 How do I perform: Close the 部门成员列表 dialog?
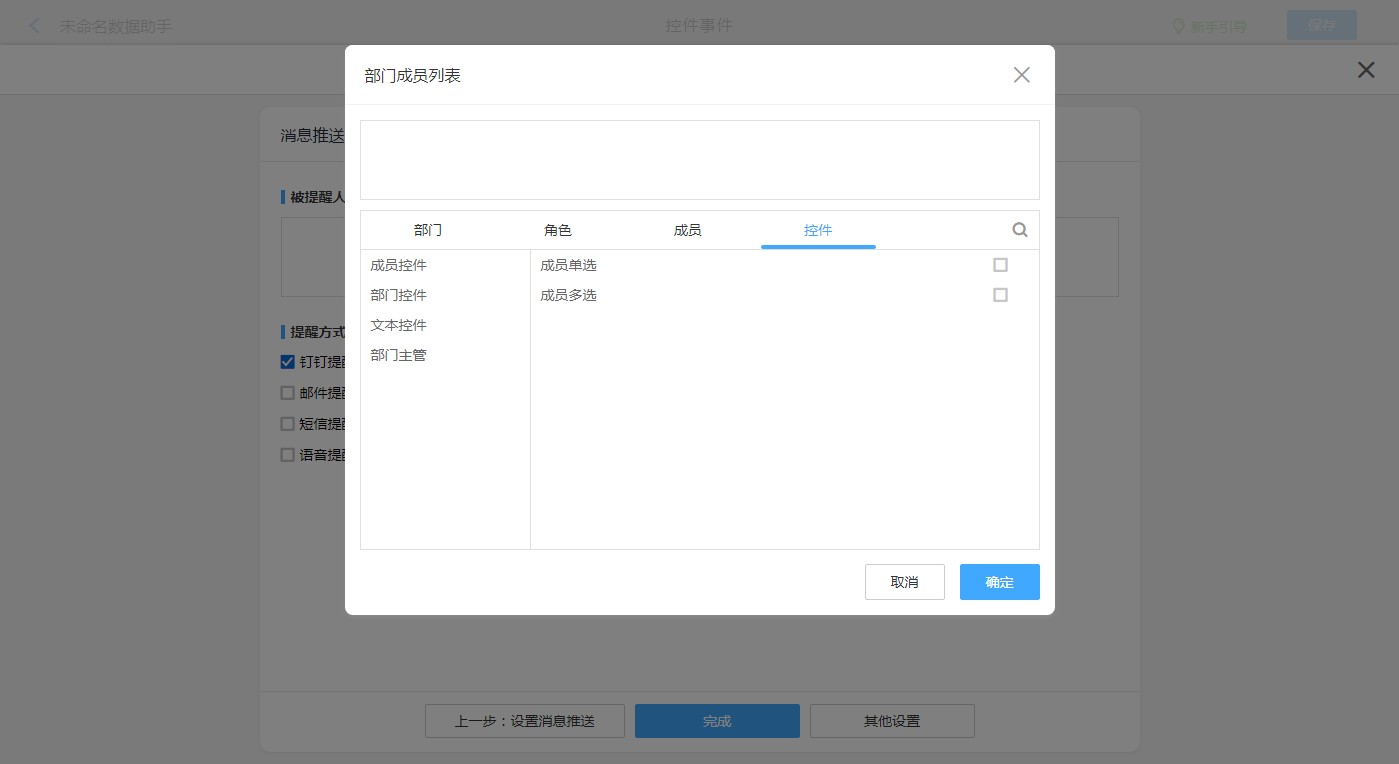(1021, 75)
